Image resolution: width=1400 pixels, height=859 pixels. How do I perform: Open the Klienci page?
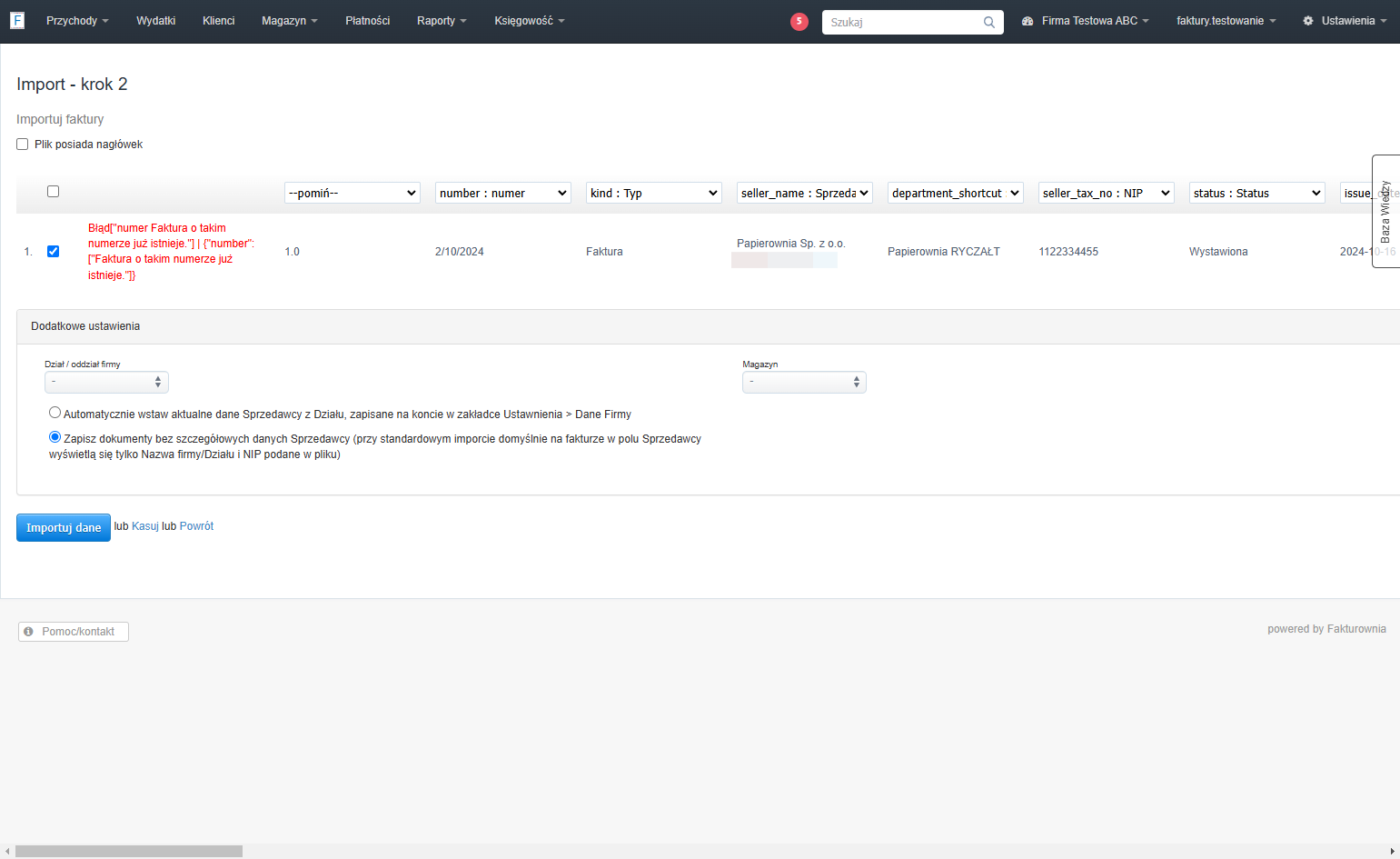[219, 21]
